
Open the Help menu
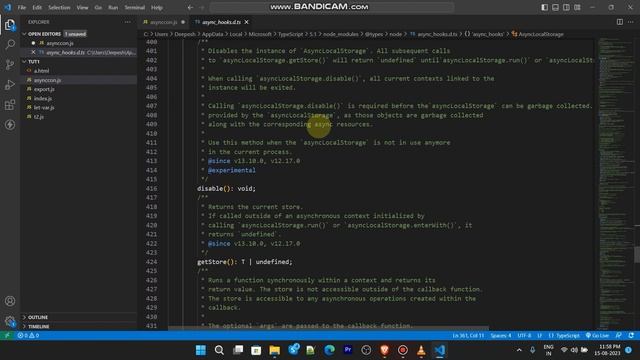point(157,7)
